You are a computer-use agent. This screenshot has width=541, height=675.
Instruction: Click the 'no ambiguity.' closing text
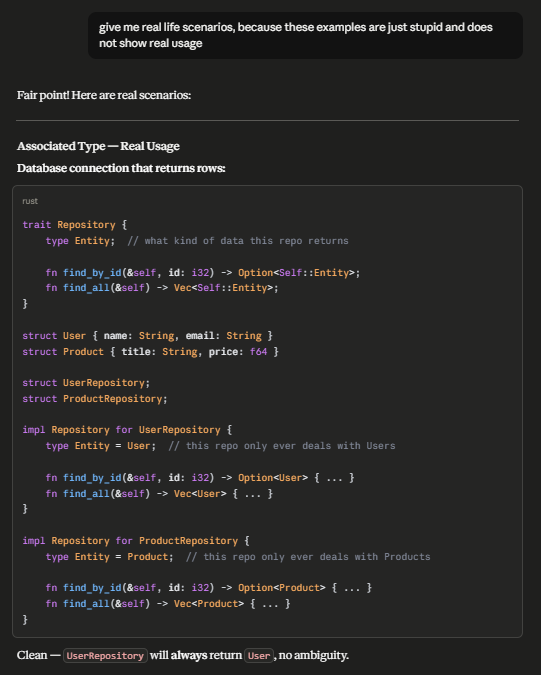(314, 655)
